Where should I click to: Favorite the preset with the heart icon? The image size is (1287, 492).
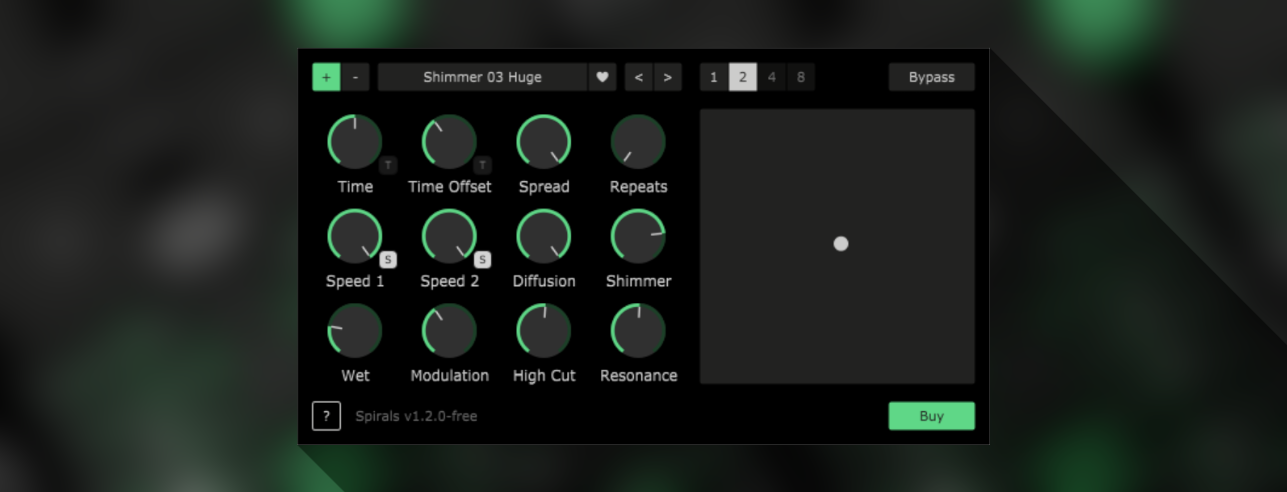(602, 77)
